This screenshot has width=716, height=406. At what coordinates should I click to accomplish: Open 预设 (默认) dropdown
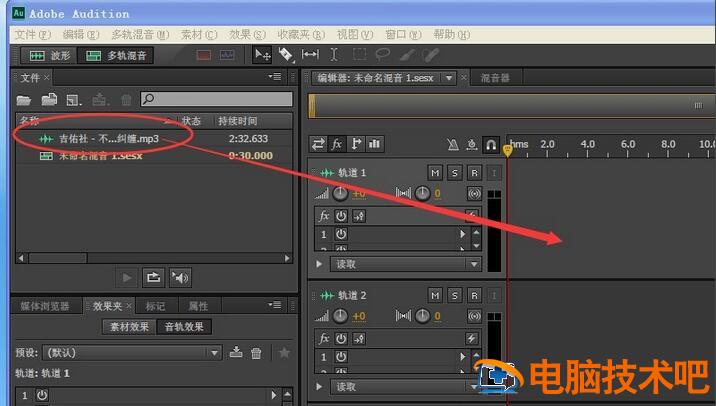point(132,353)
